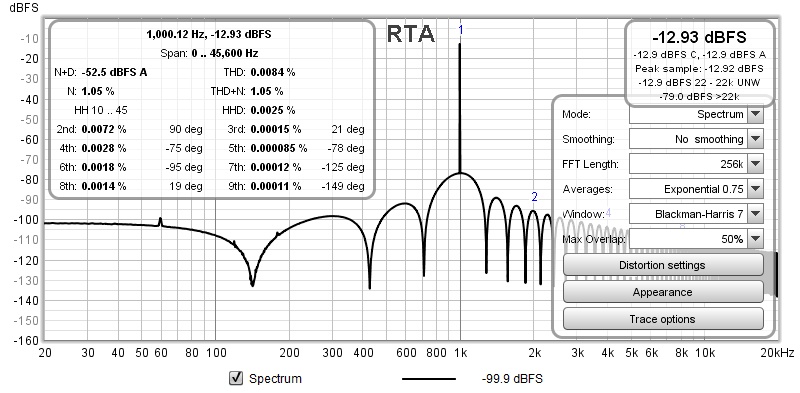Click the N: 1.05 % noise value
Image resolution: width=800 pixels, height=393 pixels.
point(98,91)
